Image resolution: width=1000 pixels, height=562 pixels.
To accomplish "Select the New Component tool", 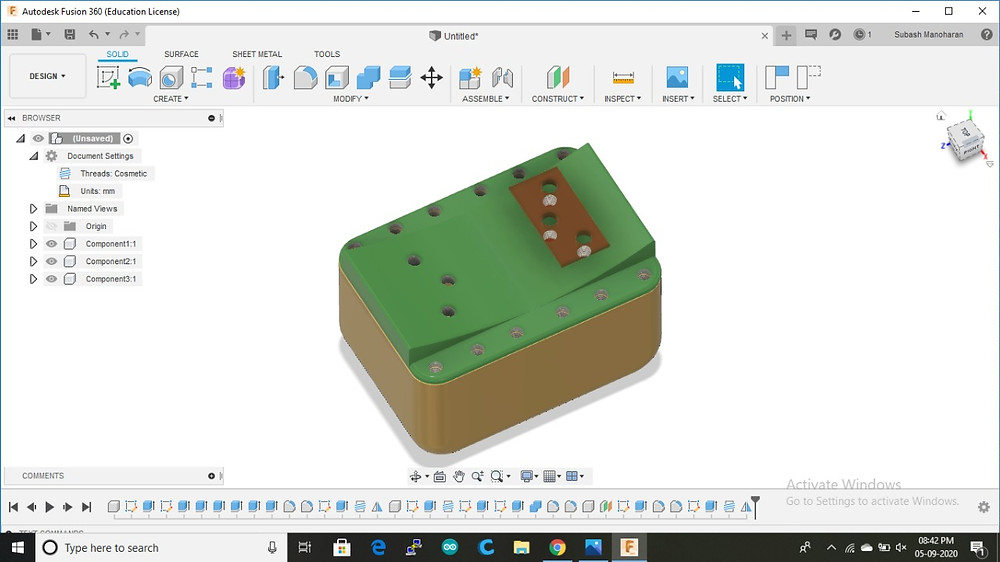I will tap(470, 78).
